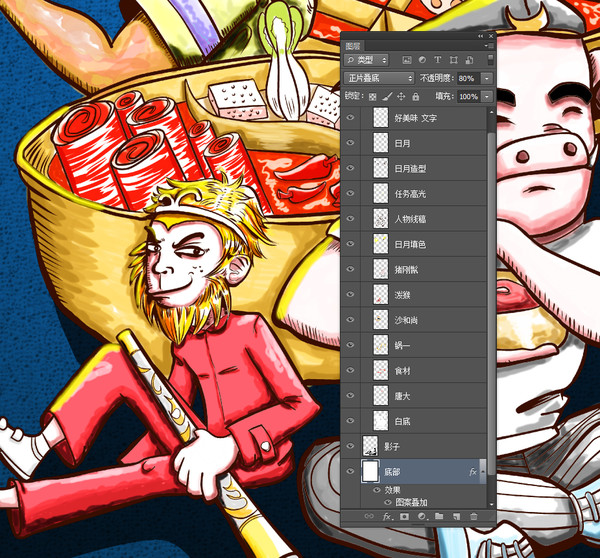Select the 食材 layer name
The width and height of the screenshot is (600, 558).
[402, 371]
